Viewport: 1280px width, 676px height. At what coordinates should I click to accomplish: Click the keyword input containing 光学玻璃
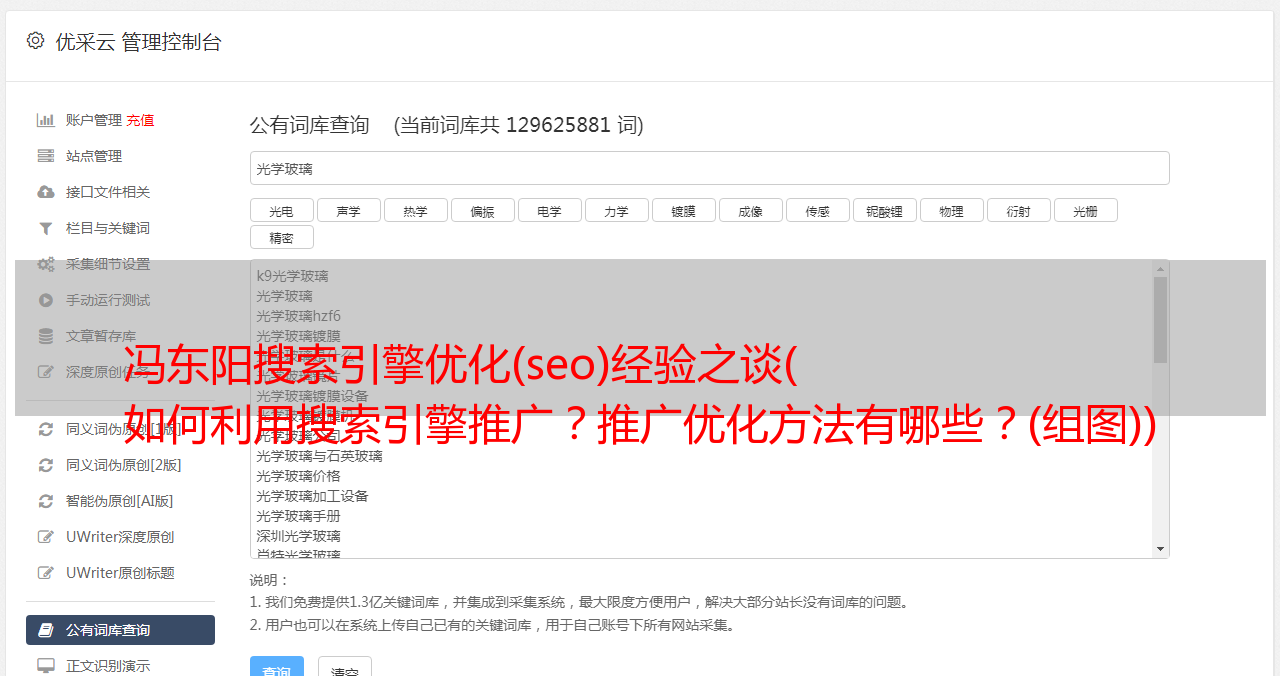(x=709, y=168)
